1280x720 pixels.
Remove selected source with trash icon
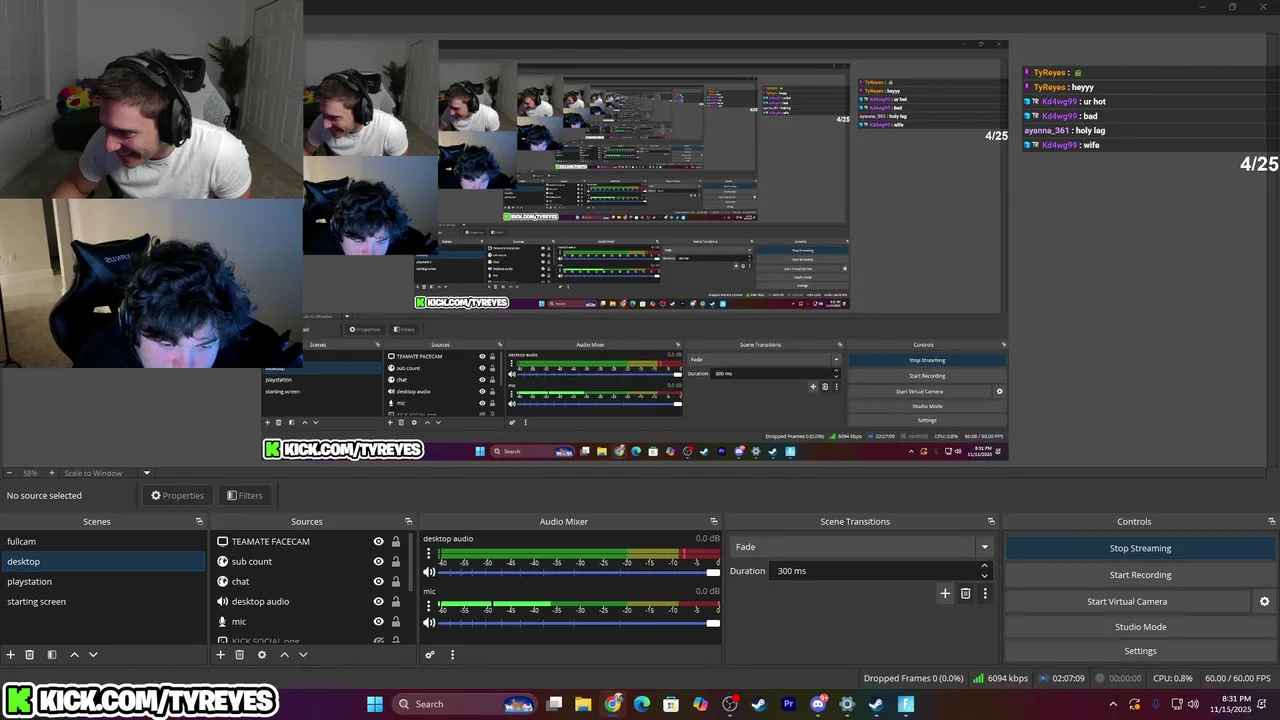tap(240, 655)
